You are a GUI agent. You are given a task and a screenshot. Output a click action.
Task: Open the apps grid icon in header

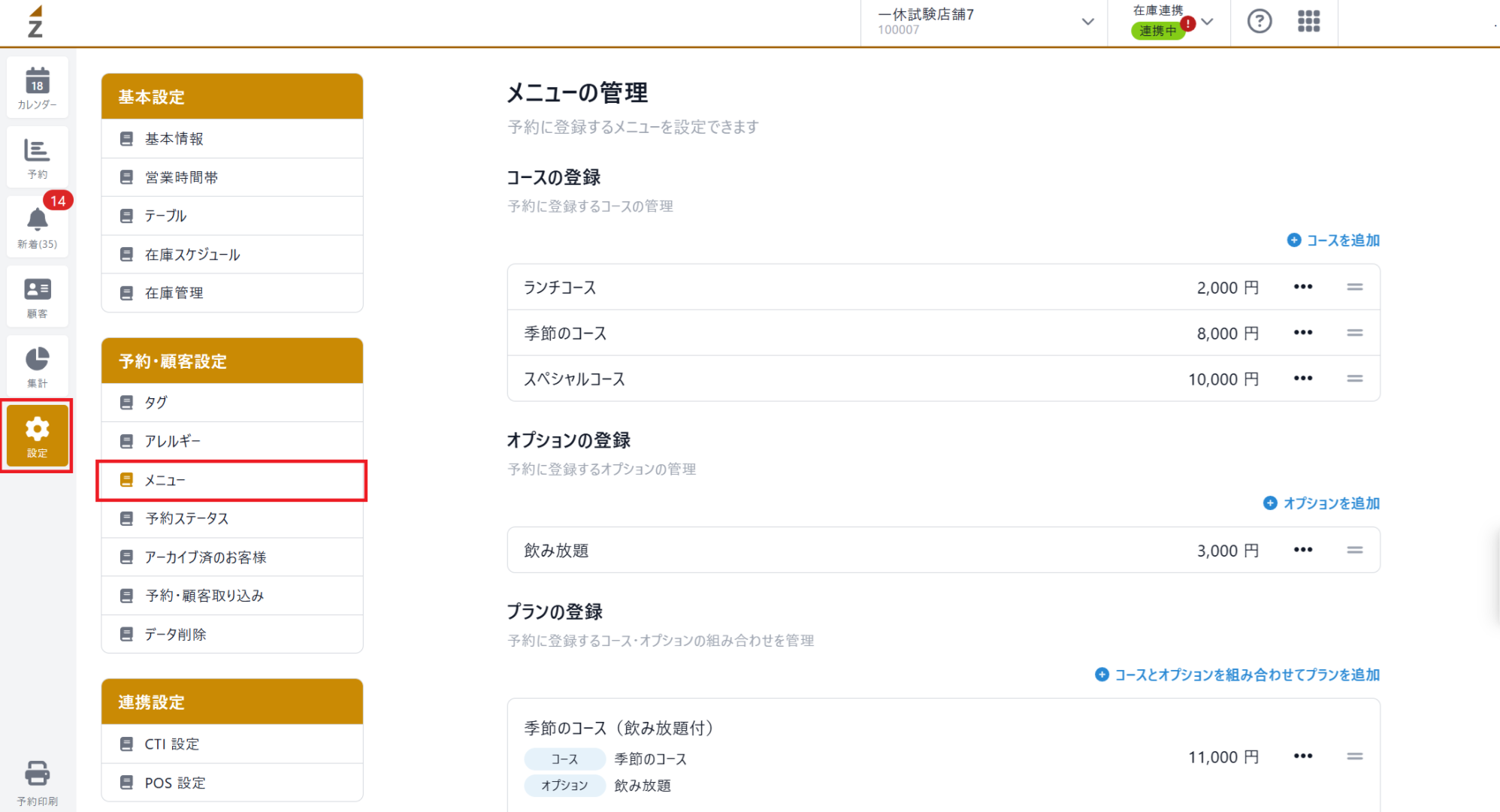point(1308,22)
